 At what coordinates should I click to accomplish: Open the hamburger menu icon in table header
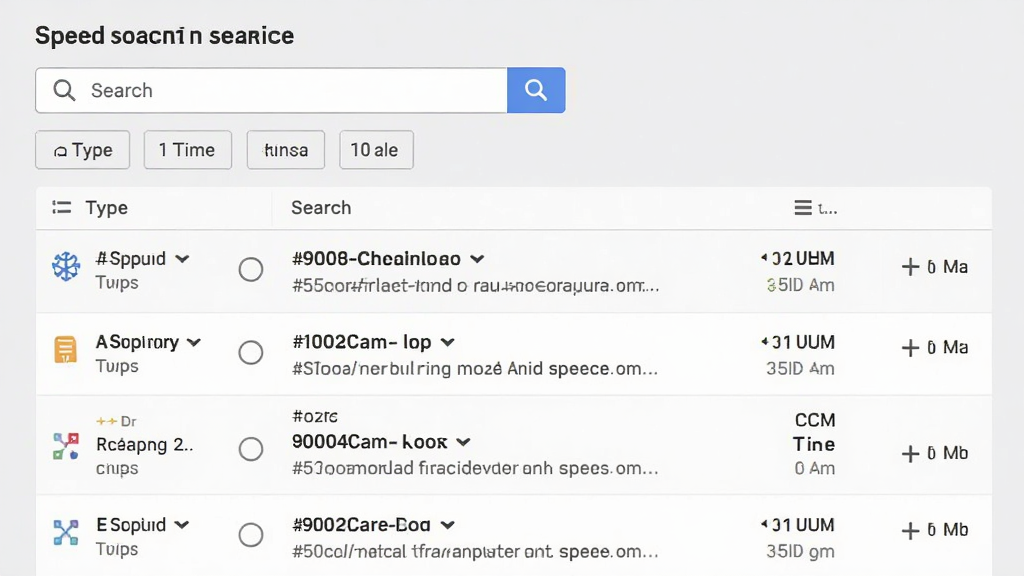(803, 208)
